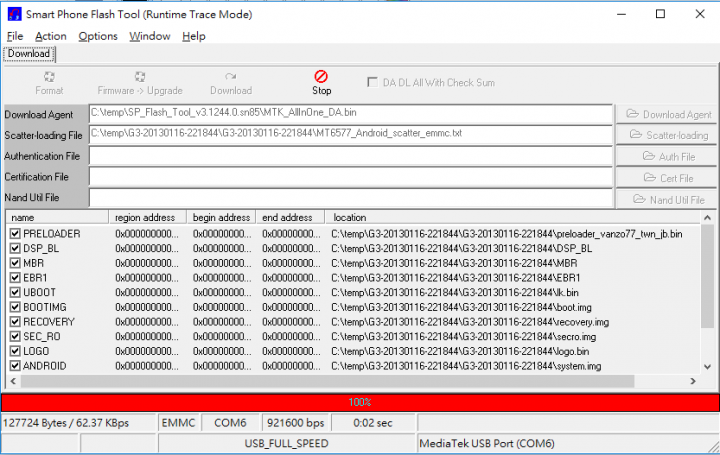Click the 0:02 sec elapsed time status

click(373, 423)
